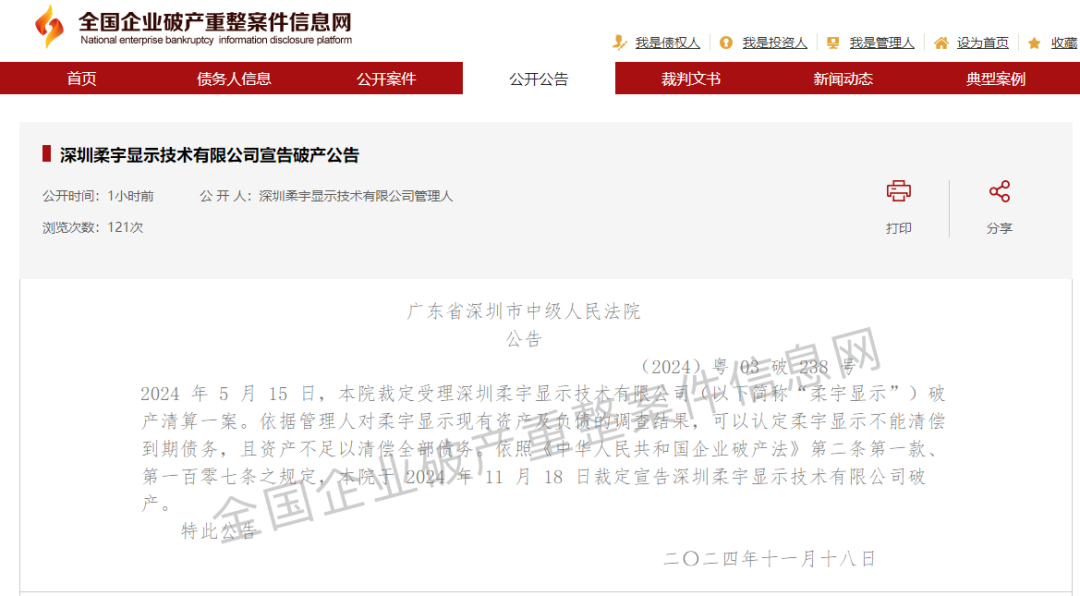The width and height of the screenshot is (1080, 596).
Task: Click the 打印 label
Action: coord(899,228)
